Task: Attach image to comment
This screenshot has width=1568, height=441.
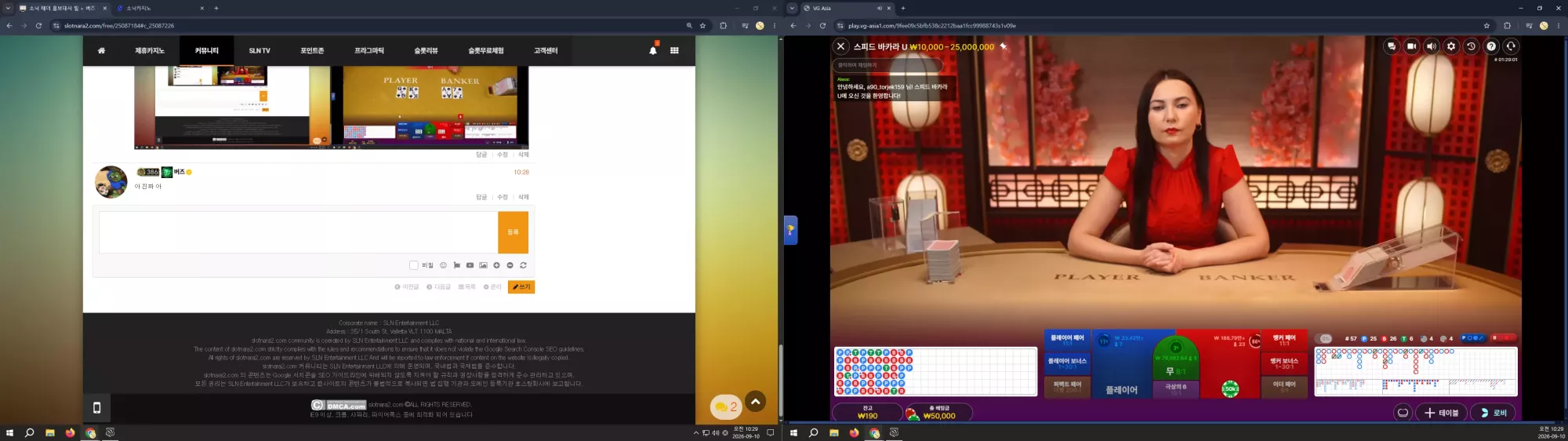Action: click(483, 265)
